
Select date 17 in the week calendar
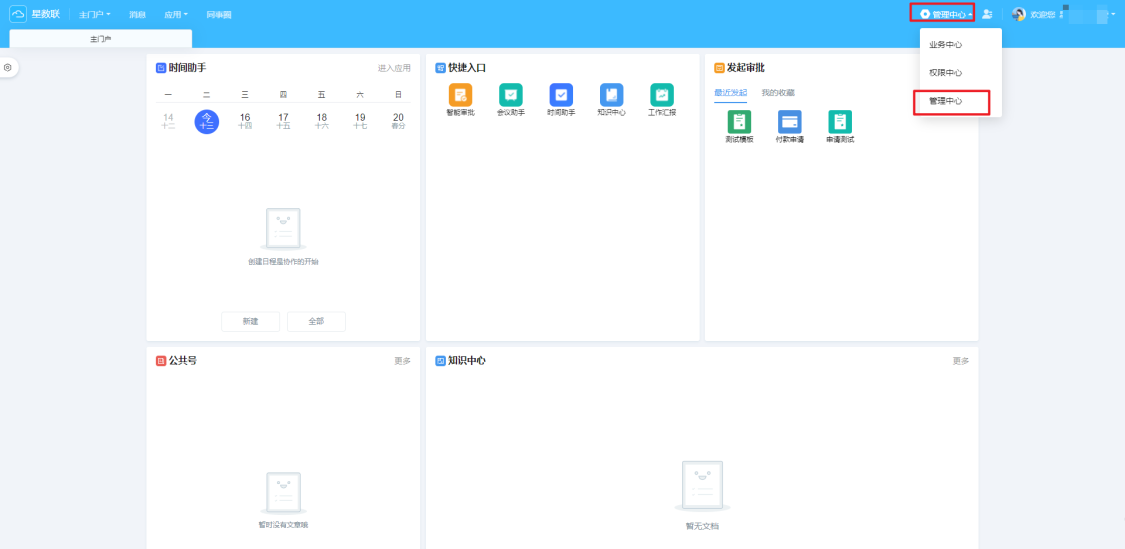tap(283, 121)
